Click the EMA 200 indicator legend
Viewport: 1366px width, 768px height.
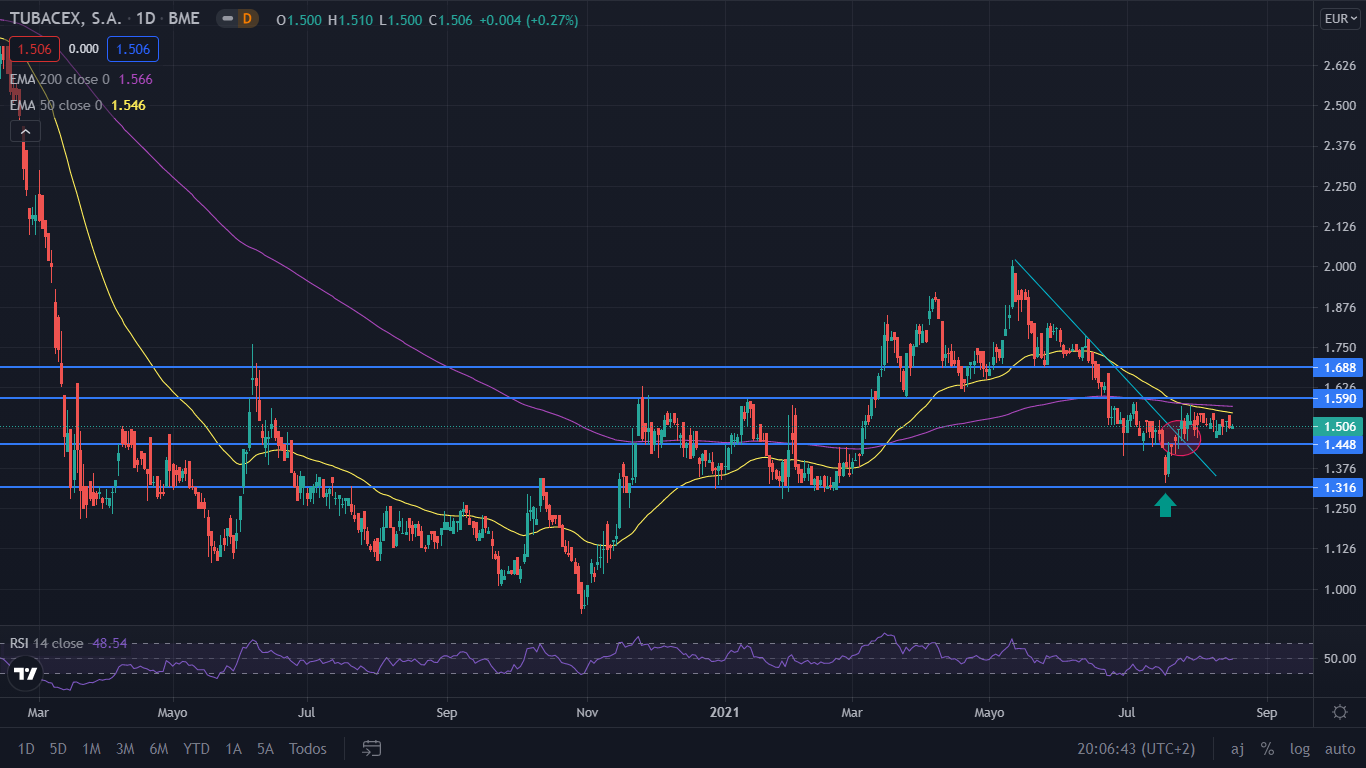(60, 79)
